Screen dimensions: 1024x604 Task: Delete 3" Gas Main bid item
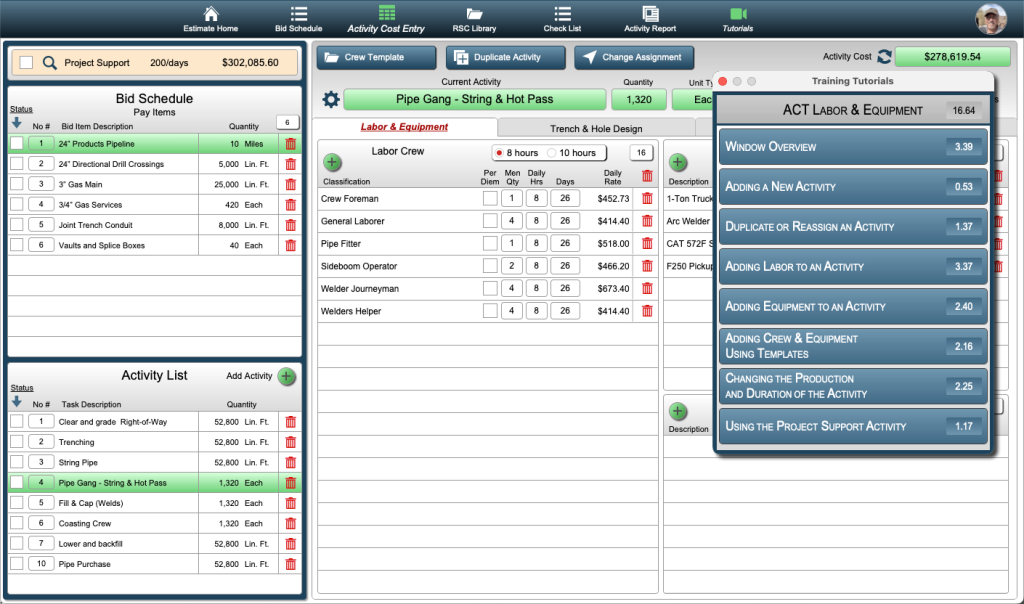291,184
